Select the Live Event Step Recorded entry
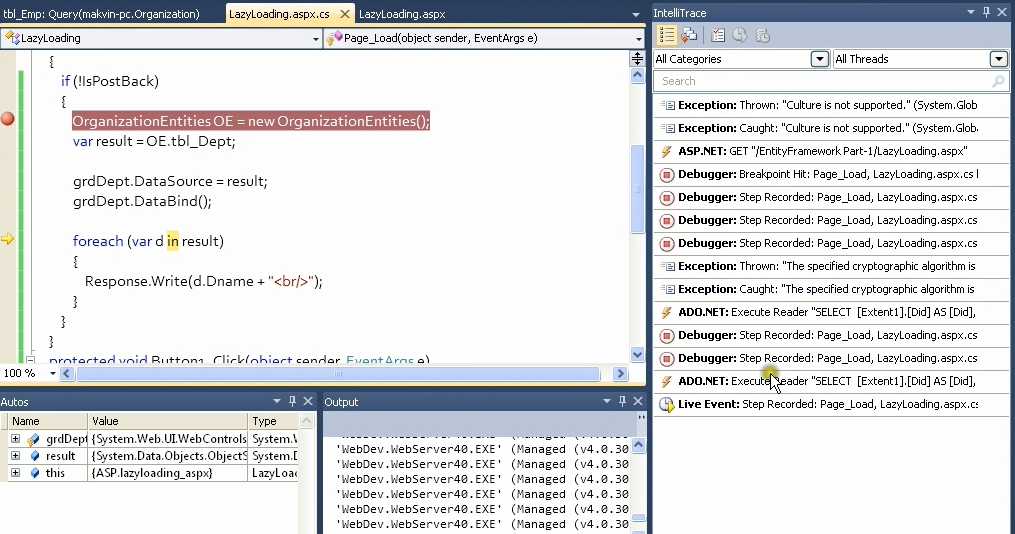 (x=820, y=404)
